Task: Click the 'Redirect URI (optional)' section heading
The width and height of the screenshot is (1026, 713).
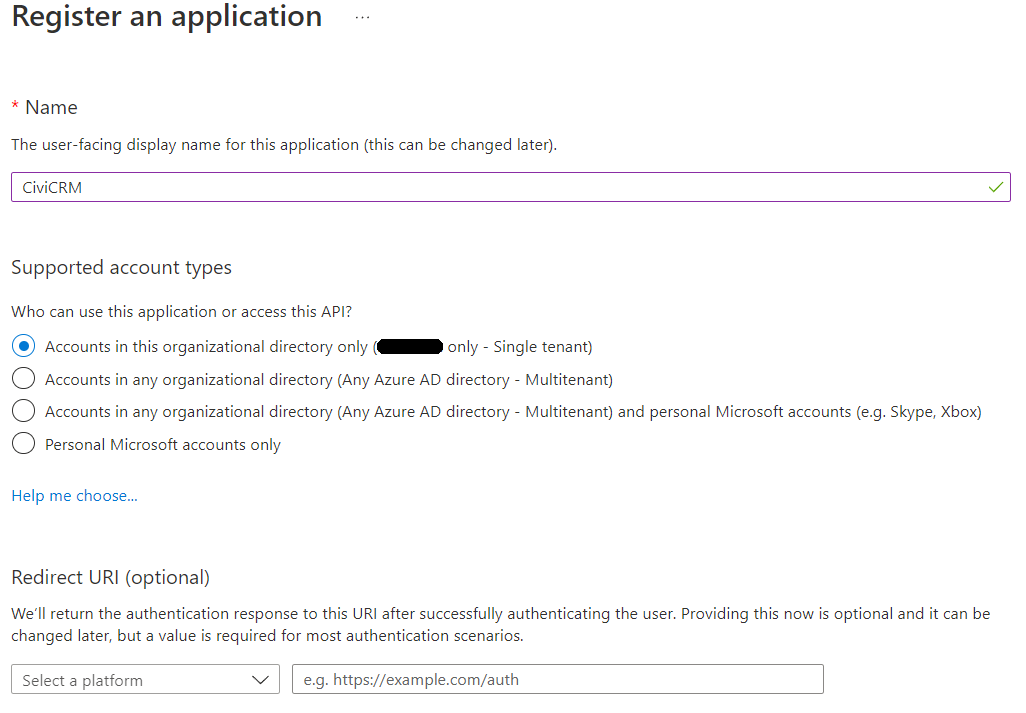Action: (110, 577)
